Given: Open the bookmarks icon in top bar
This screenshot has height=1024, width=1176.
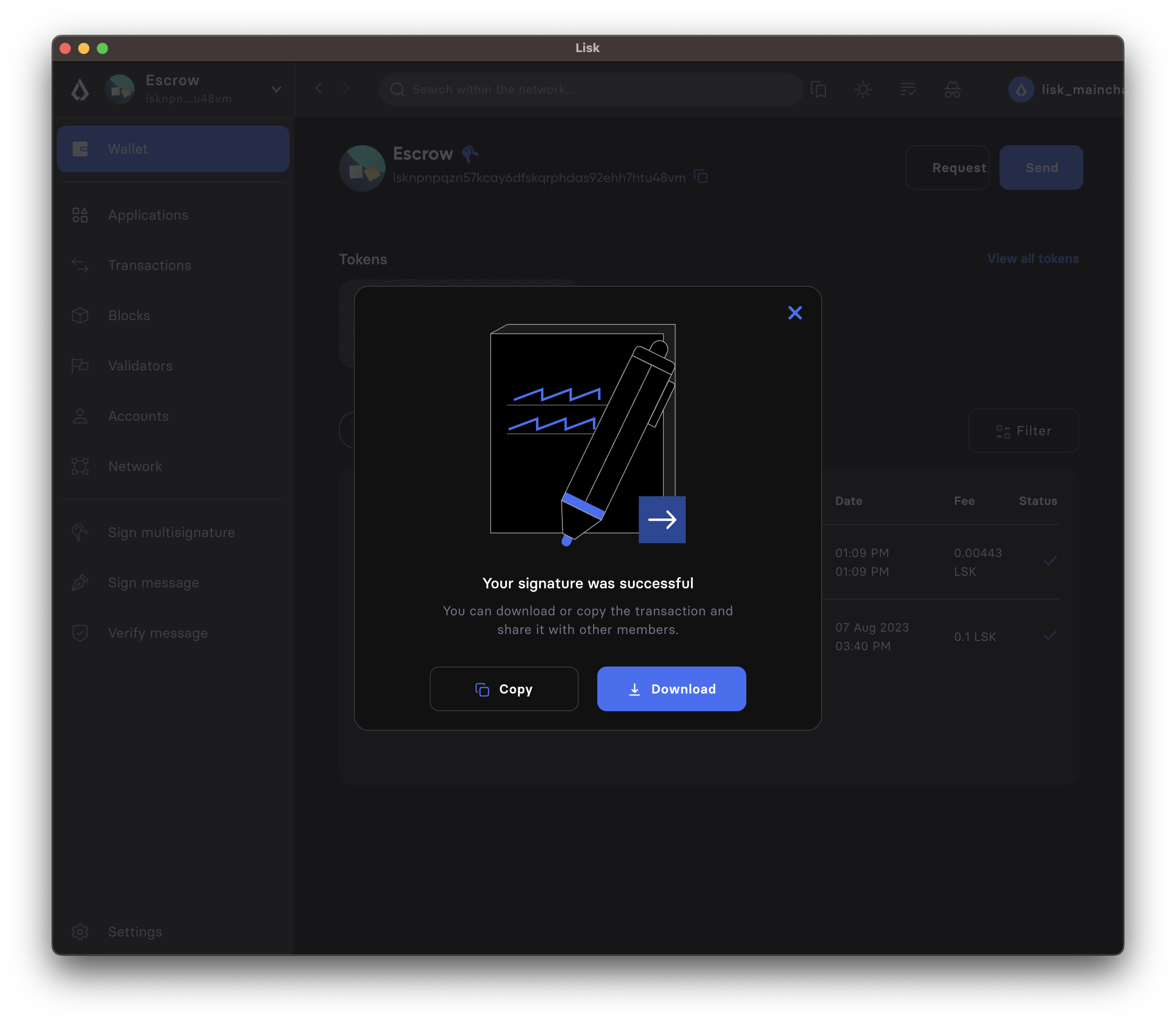Looking at the screenshot, I should [x=818, y=90].
